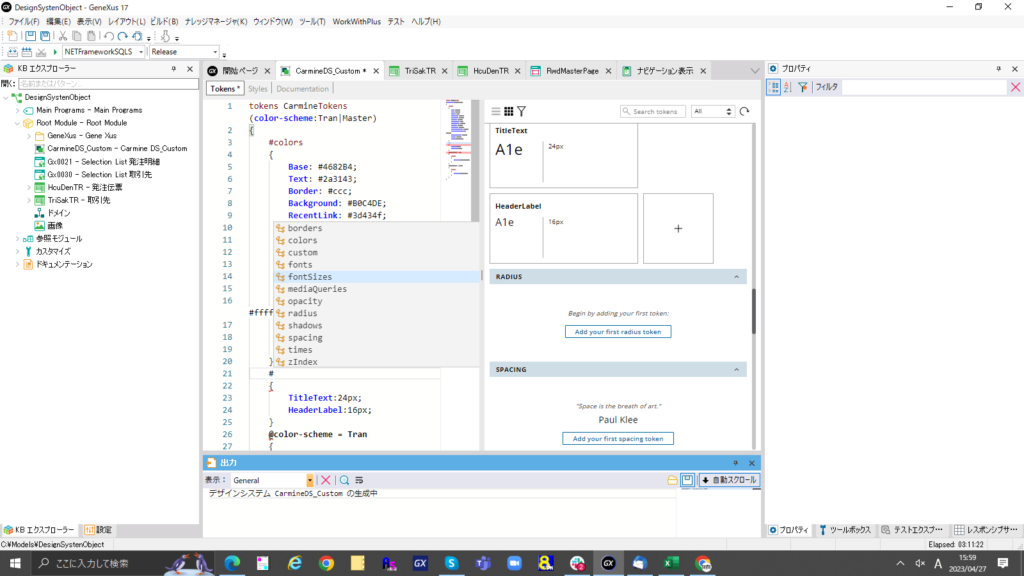Switch to the RwdMasterPage tab
This screenshot has width=1024, height=576.
click(572, 71)
